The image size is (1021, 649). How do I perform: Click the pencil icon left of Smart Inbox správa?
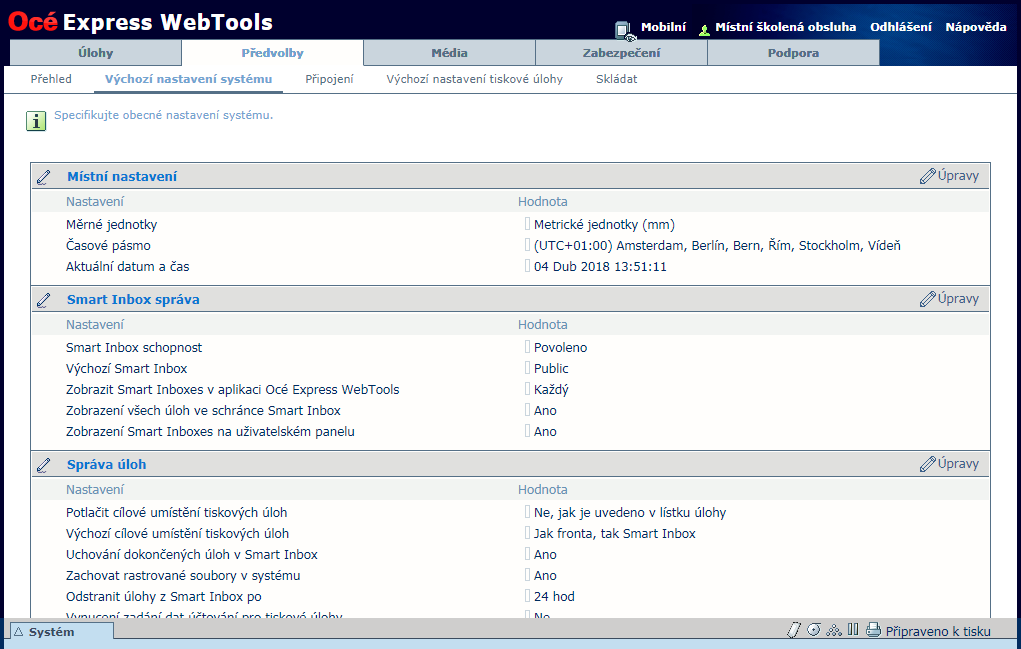(44, 300)
